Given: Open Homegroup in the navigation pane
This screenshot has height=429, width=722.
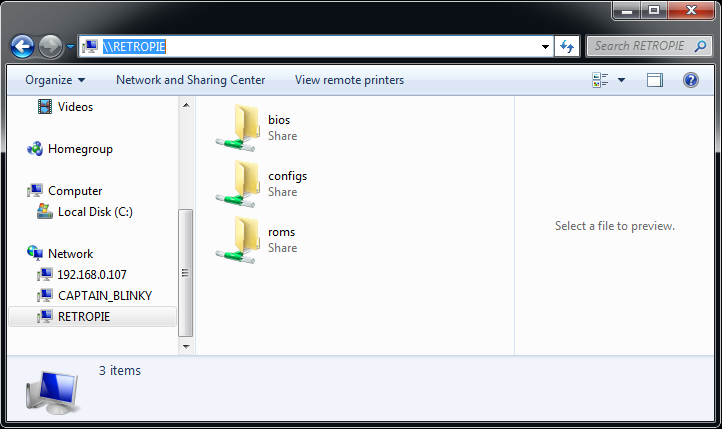Looking at the screenshot, I should click(80, 149).
